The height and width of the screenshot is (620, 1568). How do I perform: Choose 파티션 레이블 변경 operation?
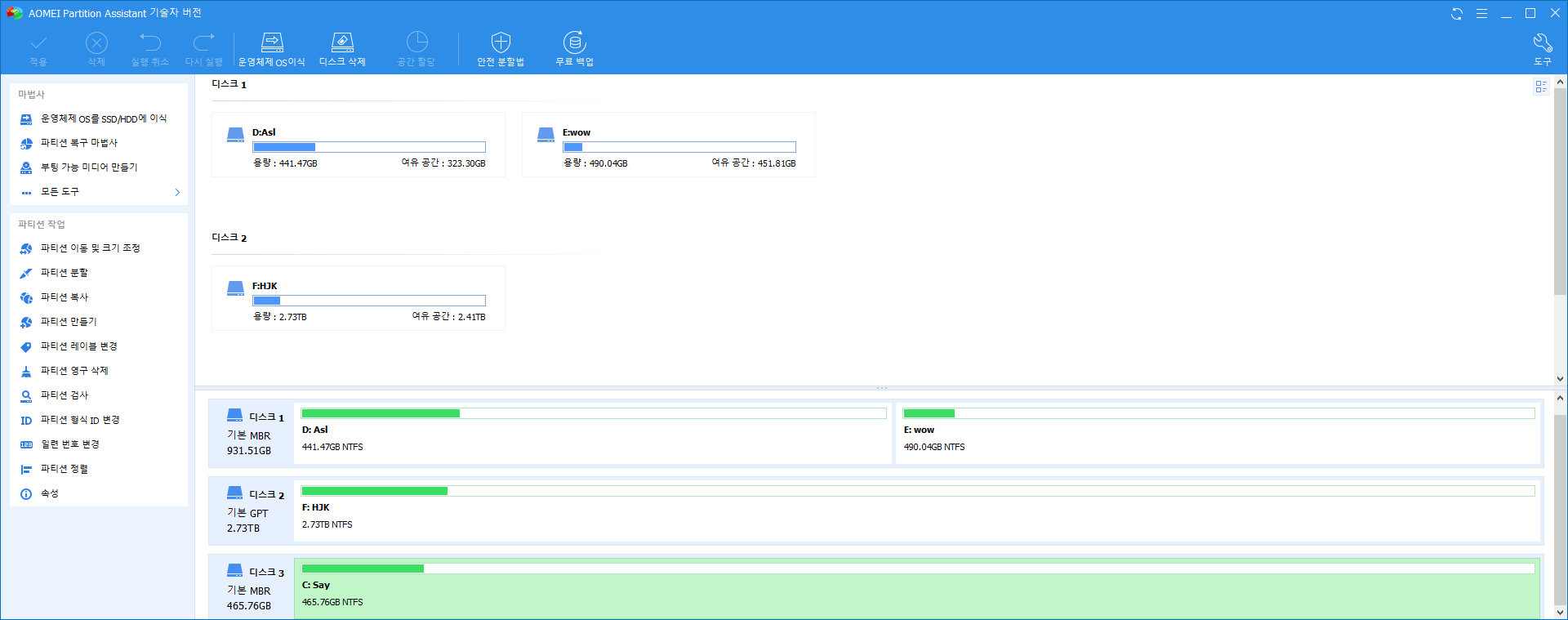98,346
